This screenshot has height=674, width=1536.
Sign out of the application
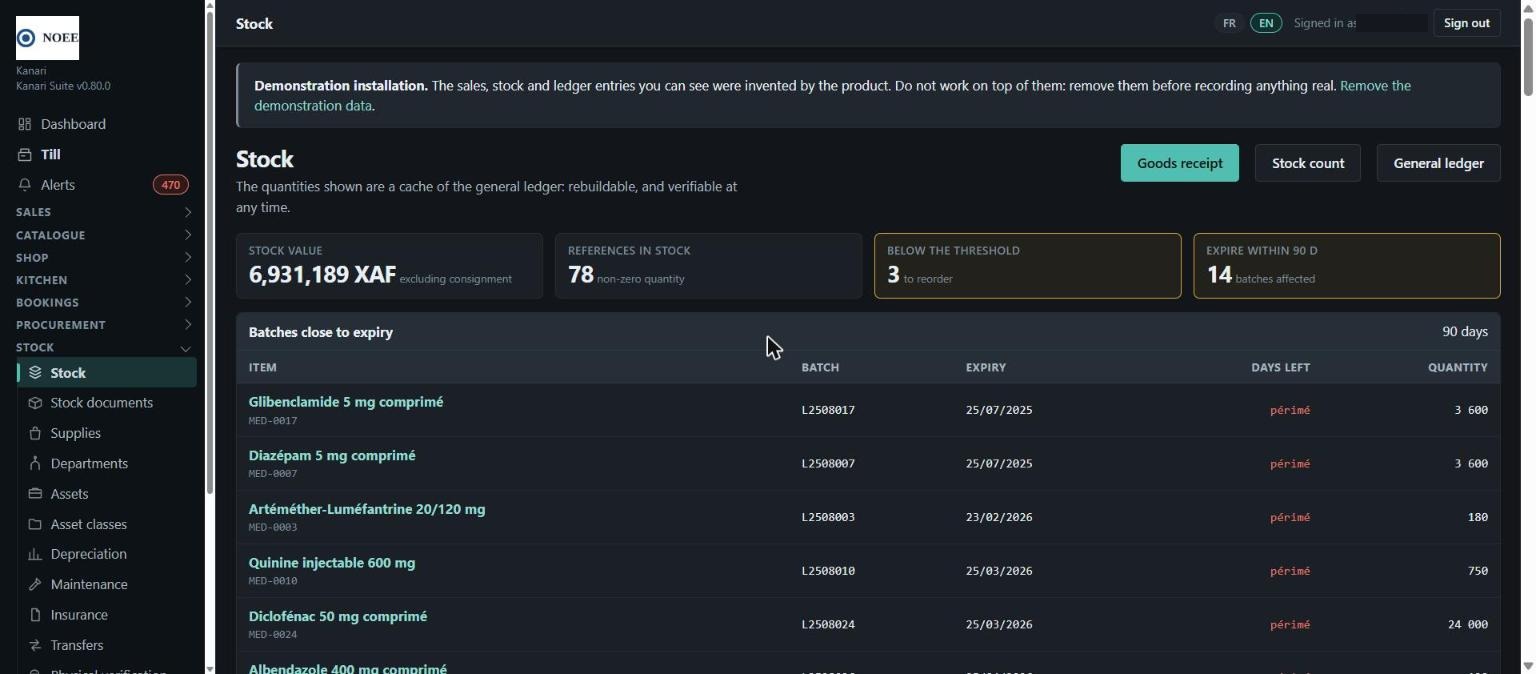[x=1467, y=23]
